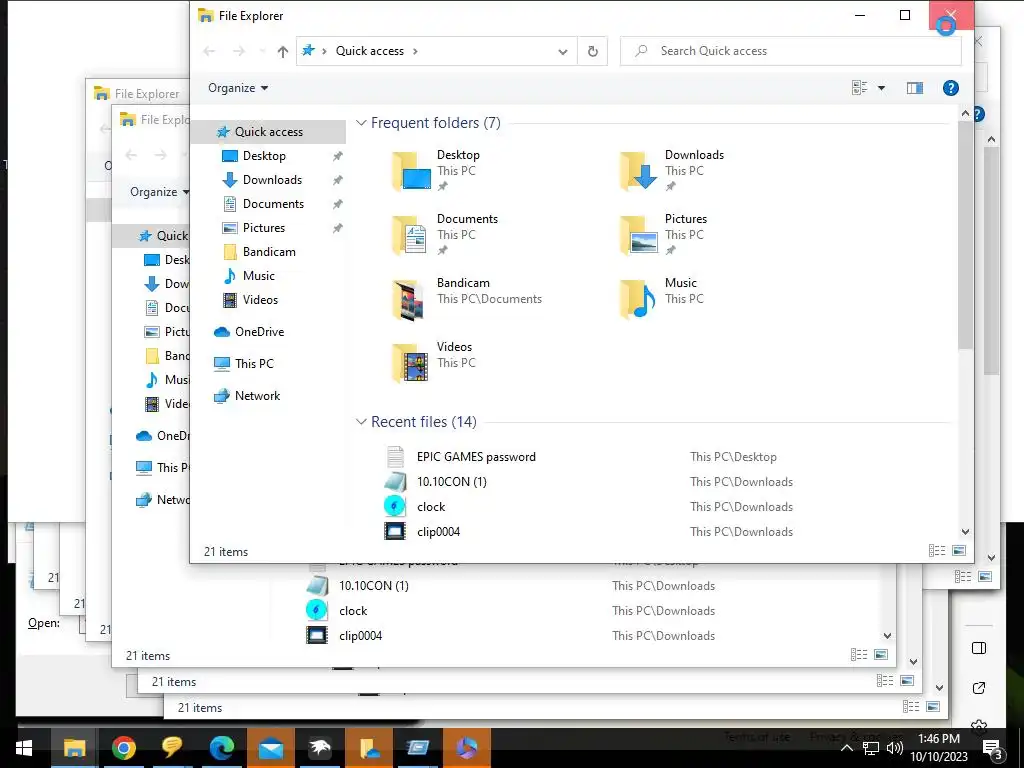This screenshot has width=1024, height=768.
Task: Open the Organize menu in front window
Action: pyautogui.click(x=238, y=88)
